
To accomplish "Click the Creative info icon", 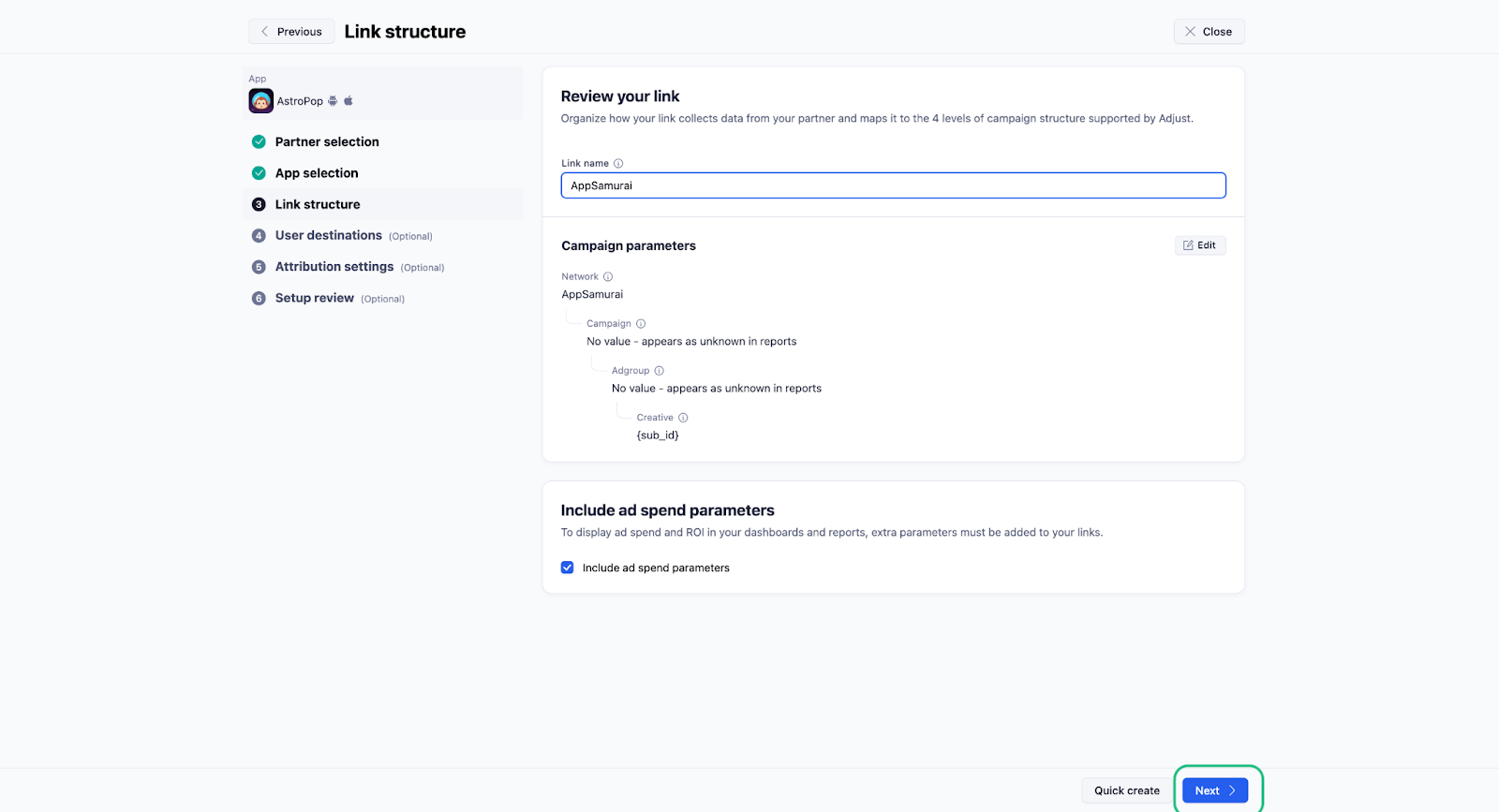I will click(683, 418).
